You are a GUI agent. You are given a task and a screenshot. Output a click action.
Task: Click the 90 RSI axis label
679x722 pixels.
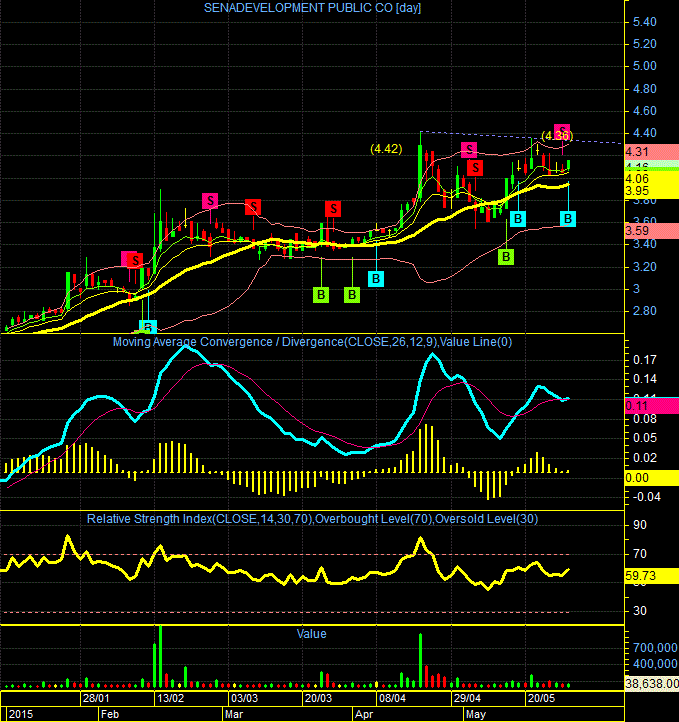click(639, 525)
